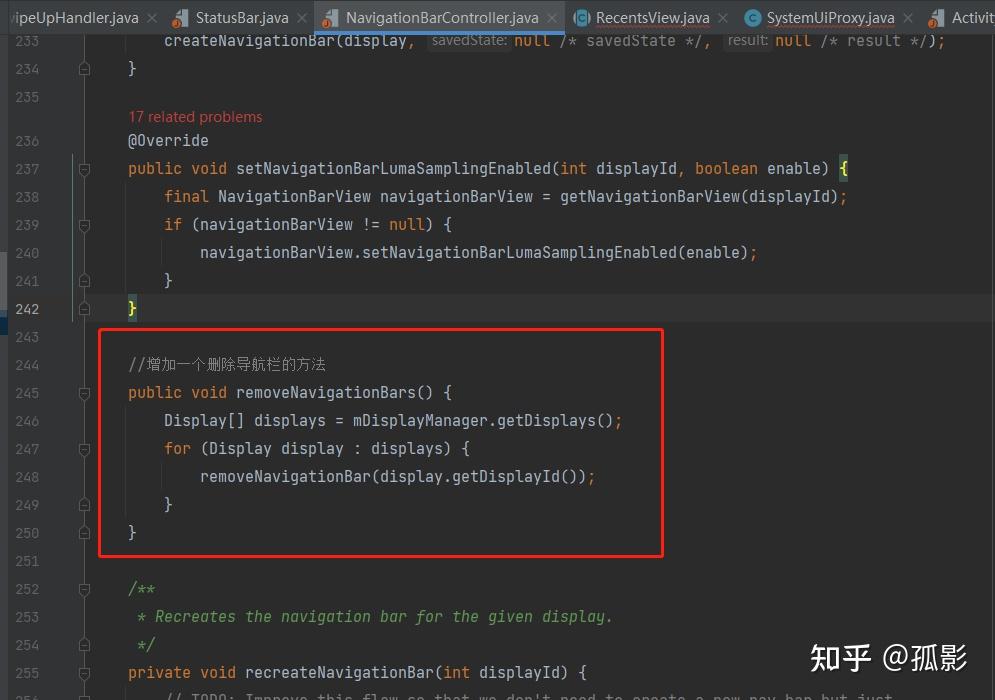Switch to the StatusBar.java tab

click(241, 18)
